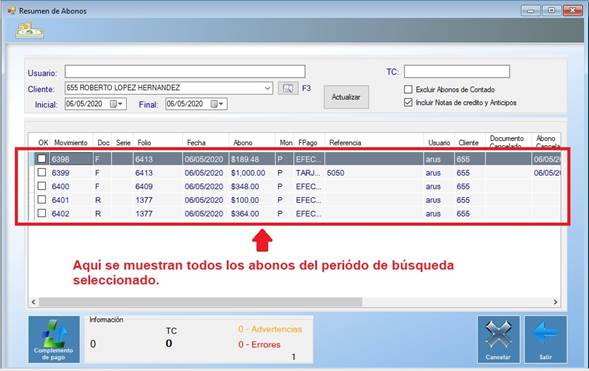
Task: Click the Mon column header
Action: click(286, 143)
